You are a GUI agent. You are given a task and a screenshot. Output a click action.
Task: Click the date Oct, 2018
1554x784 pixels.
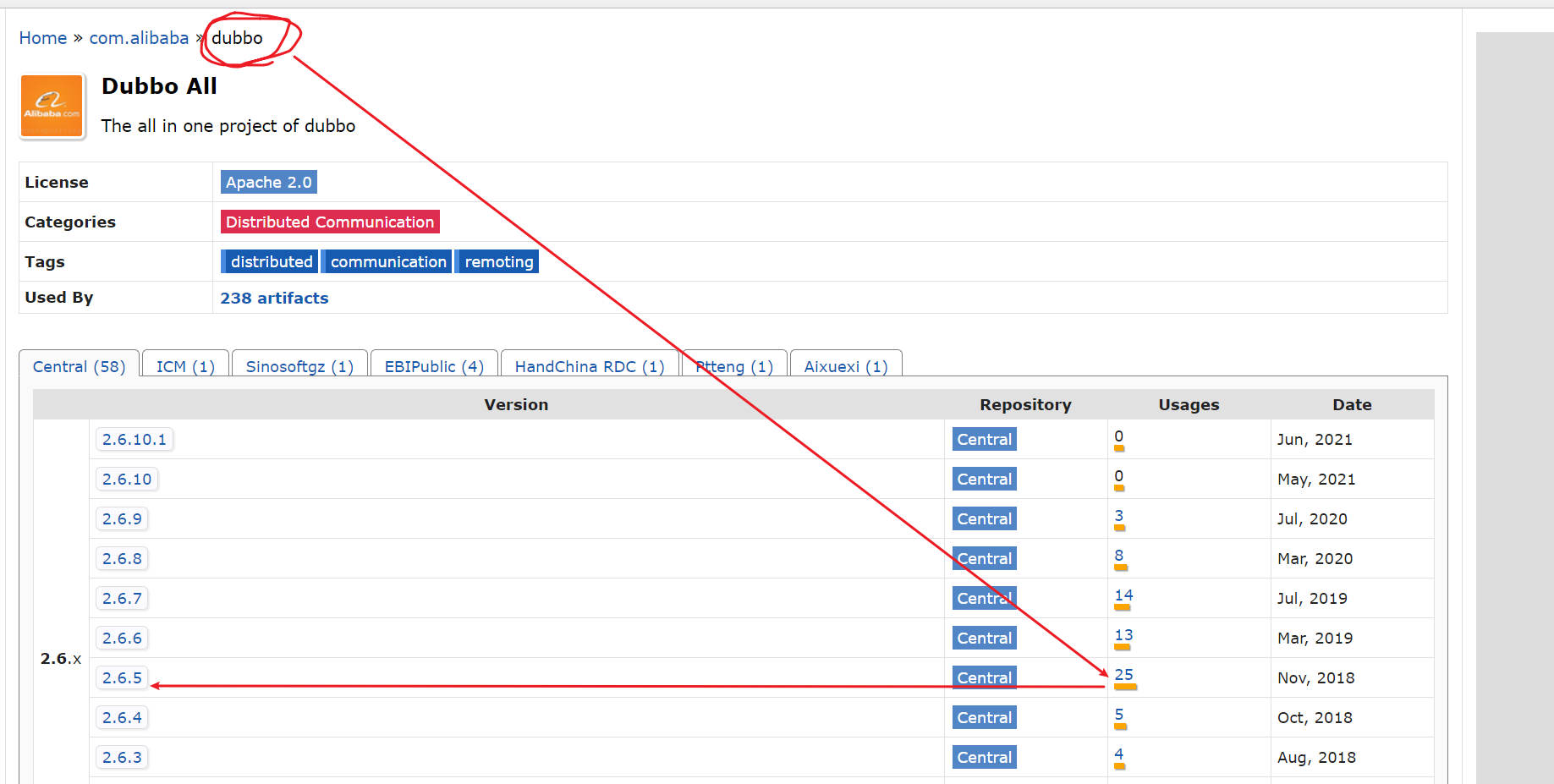coord(1315,718)
